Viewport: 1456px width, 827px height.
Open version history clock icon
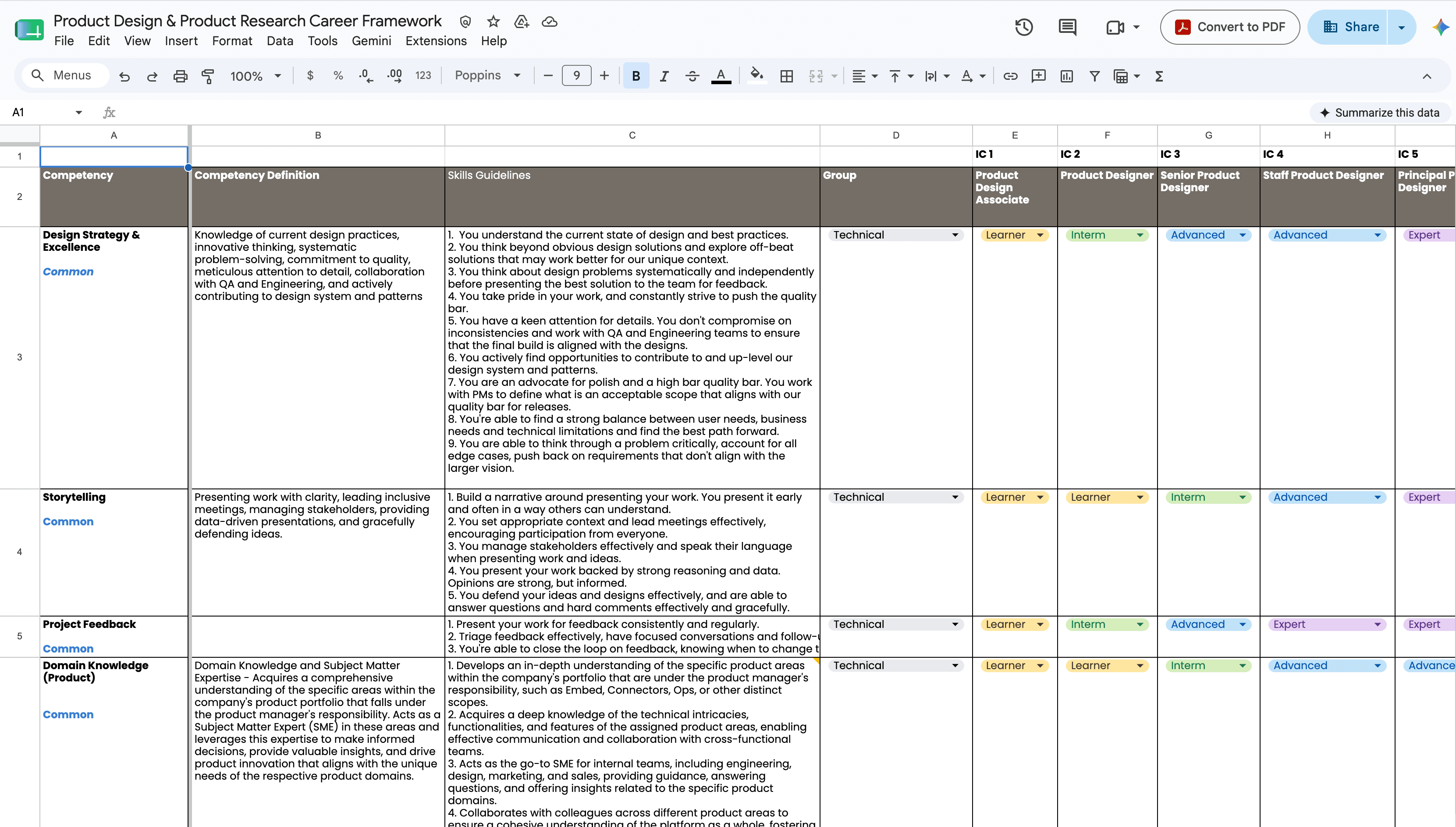click(x=1024, y=27)
